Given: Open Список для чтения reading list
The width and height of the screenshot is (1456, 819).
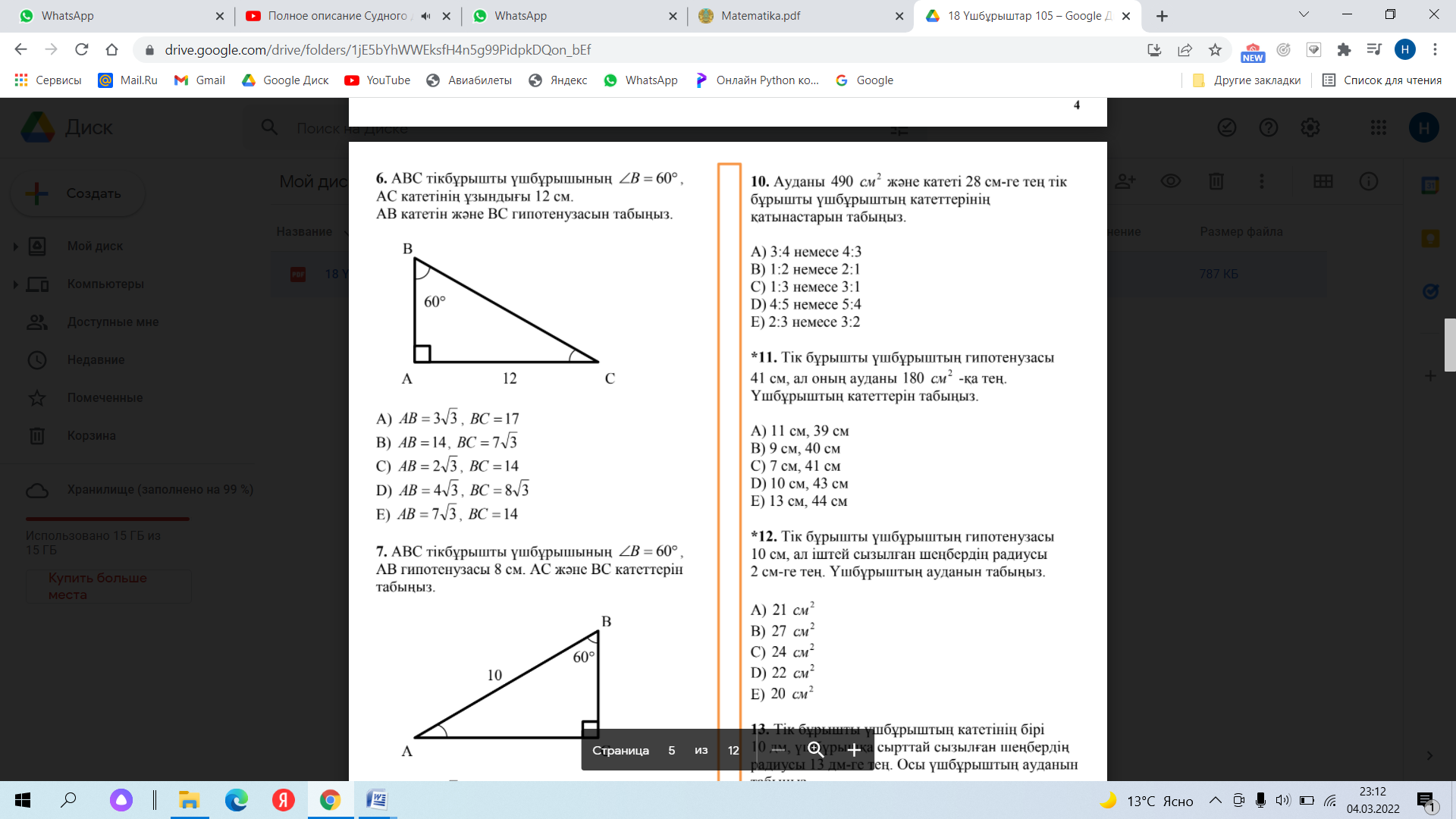Looking at the screenshot, I should click(1382, 80).
